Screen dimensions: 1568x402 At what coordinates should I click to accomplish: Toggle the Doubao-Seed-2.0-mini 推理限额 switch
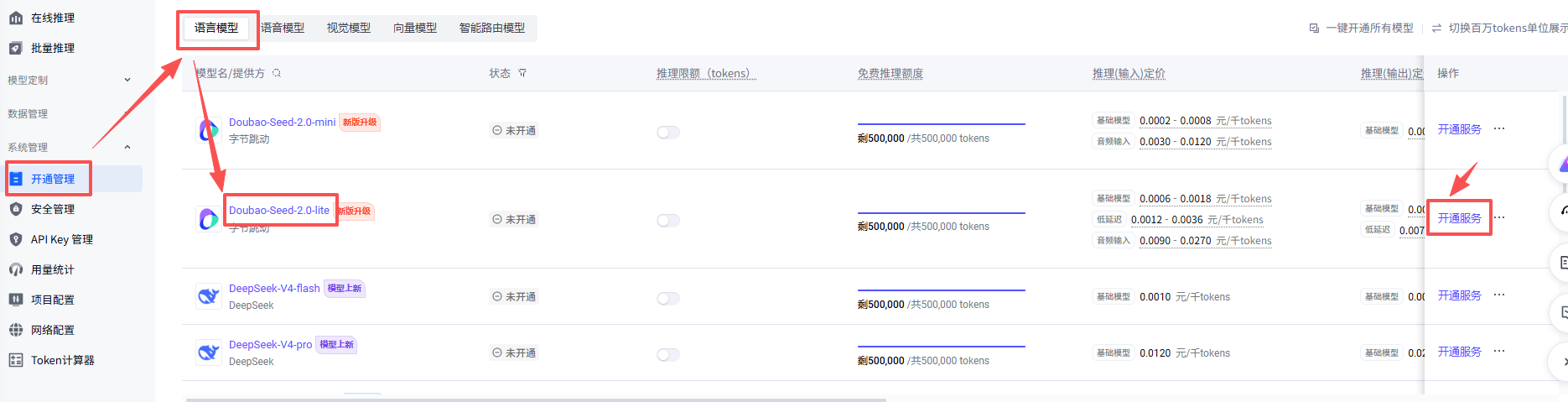(668, 132)
